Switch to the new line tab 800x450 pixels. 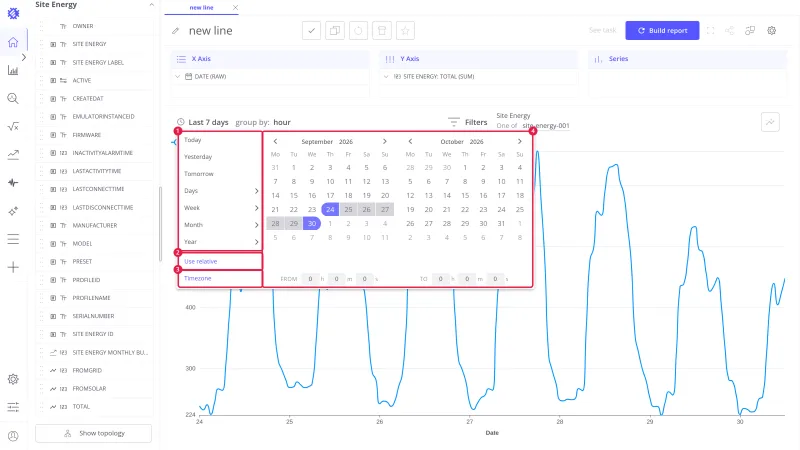click(x=201, y=8)
